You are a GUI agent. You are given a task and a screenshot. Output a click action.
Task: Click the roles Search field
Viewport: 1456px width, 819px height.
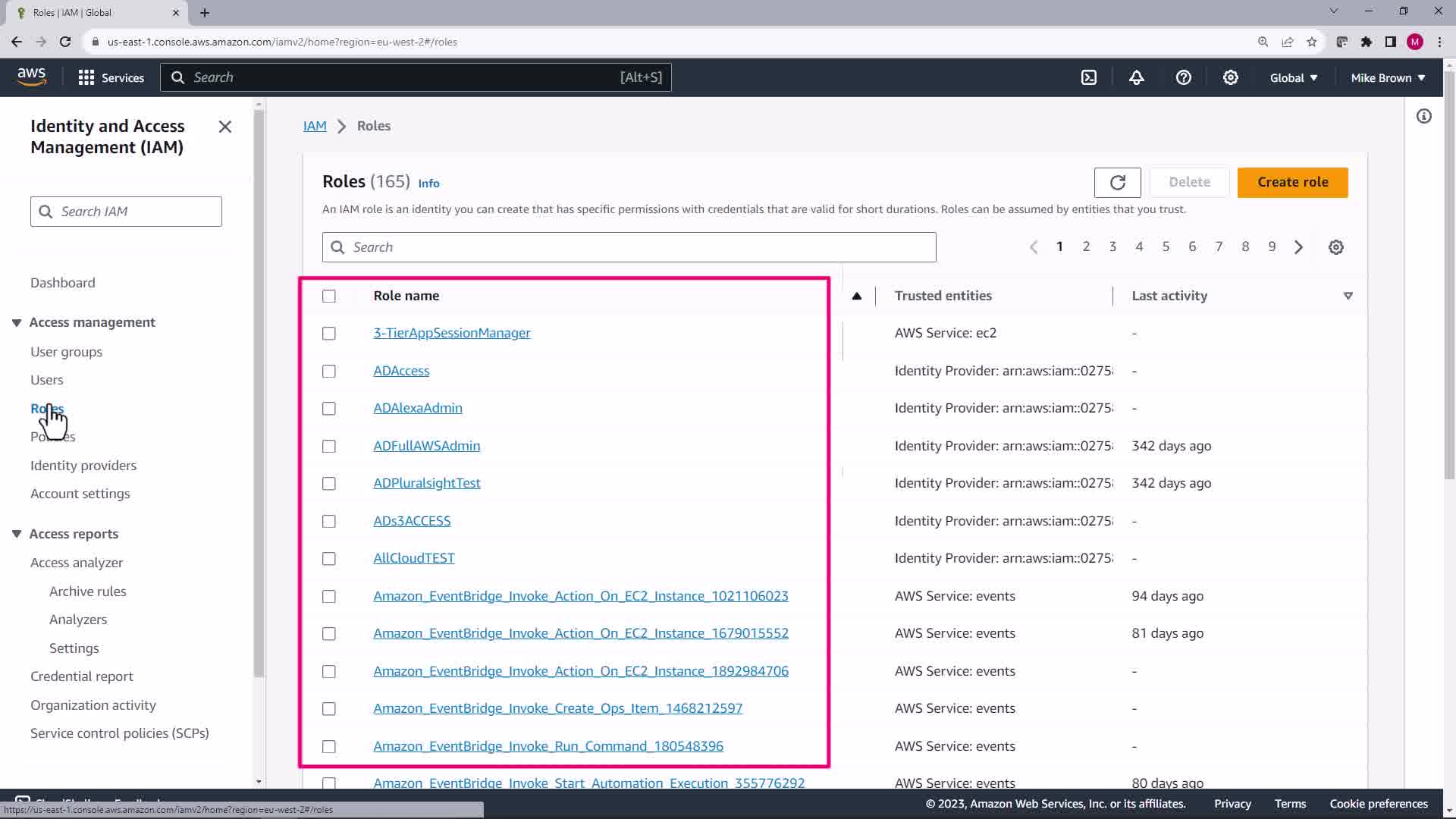(629, 247)
